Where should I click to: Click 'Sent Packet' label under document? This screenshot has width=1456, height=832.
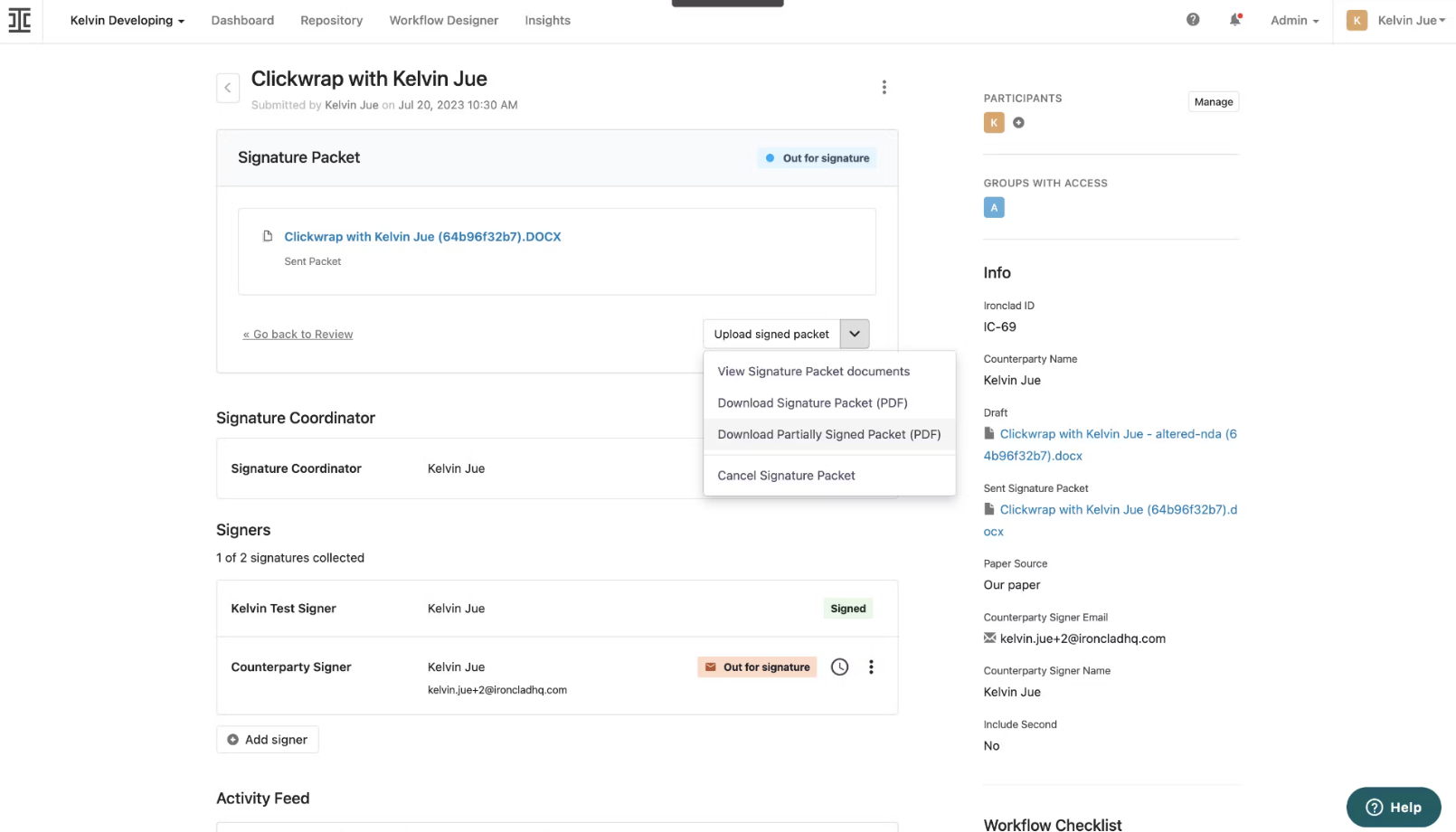pyautogui.click(x=313, y=261)
